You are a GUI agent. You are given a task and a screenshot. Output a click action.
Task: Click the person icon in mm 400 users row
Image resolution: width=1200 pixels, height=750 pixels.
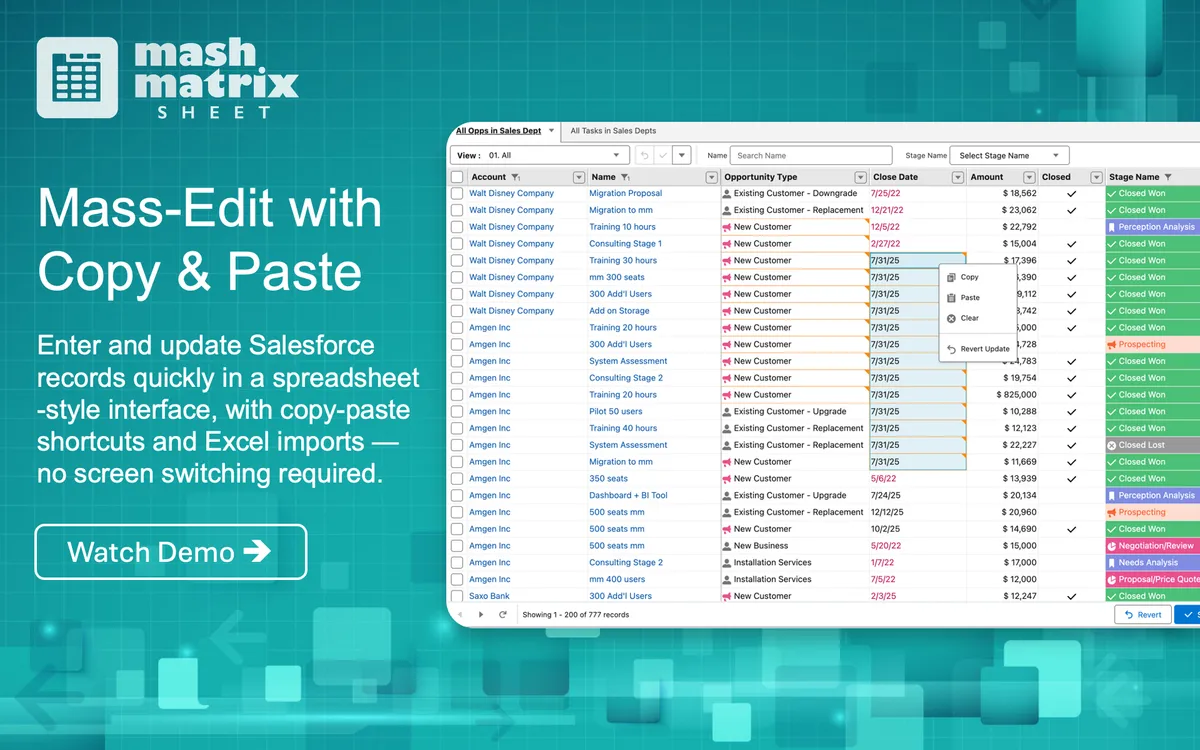coord(727,579)
